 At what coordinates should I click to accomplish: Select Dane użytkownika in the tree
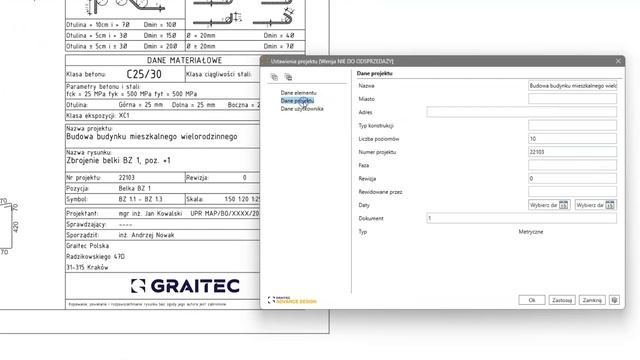[302, 109]
